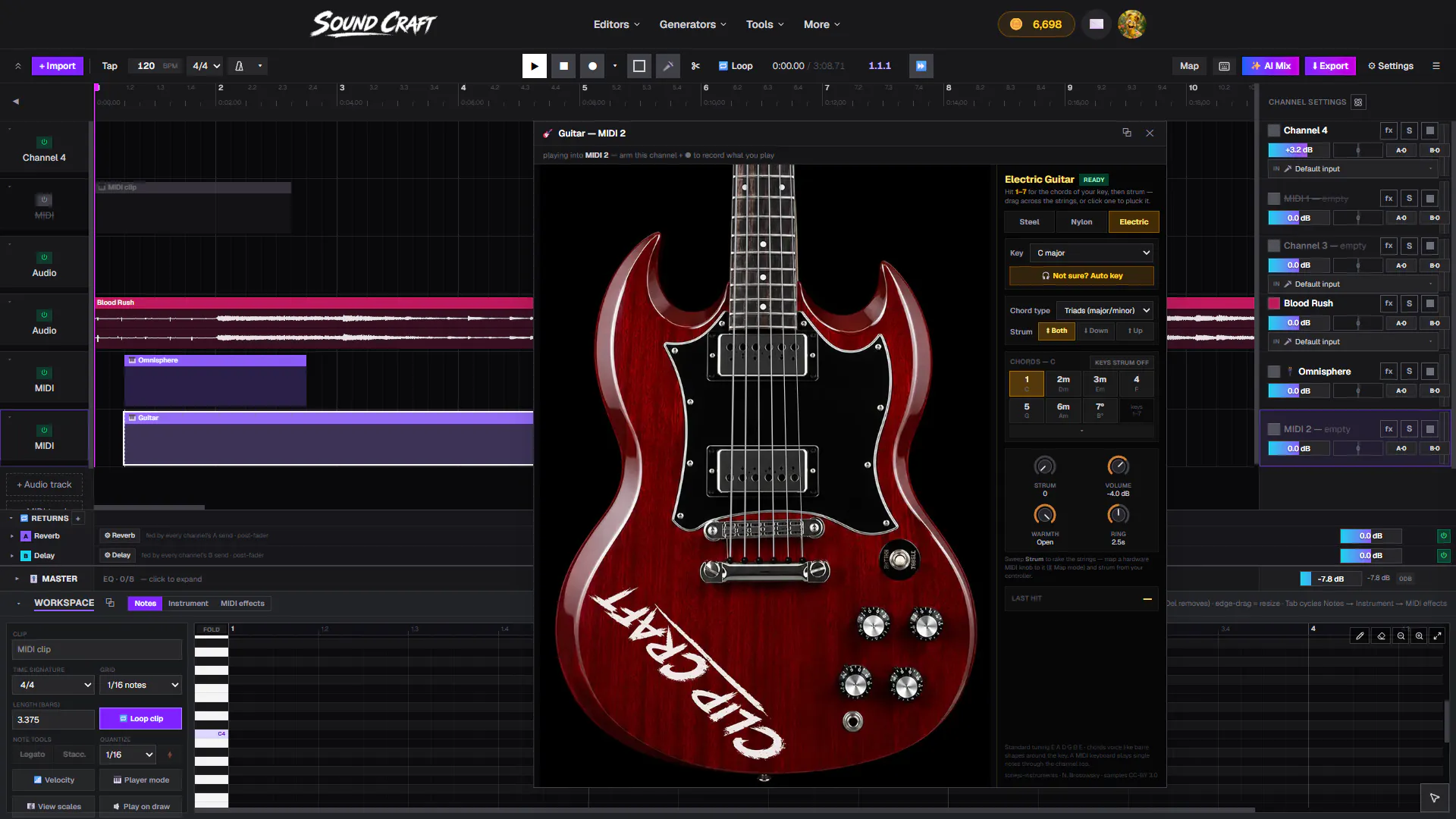Open the keyboard icon next to Map

click(1224, 66)
